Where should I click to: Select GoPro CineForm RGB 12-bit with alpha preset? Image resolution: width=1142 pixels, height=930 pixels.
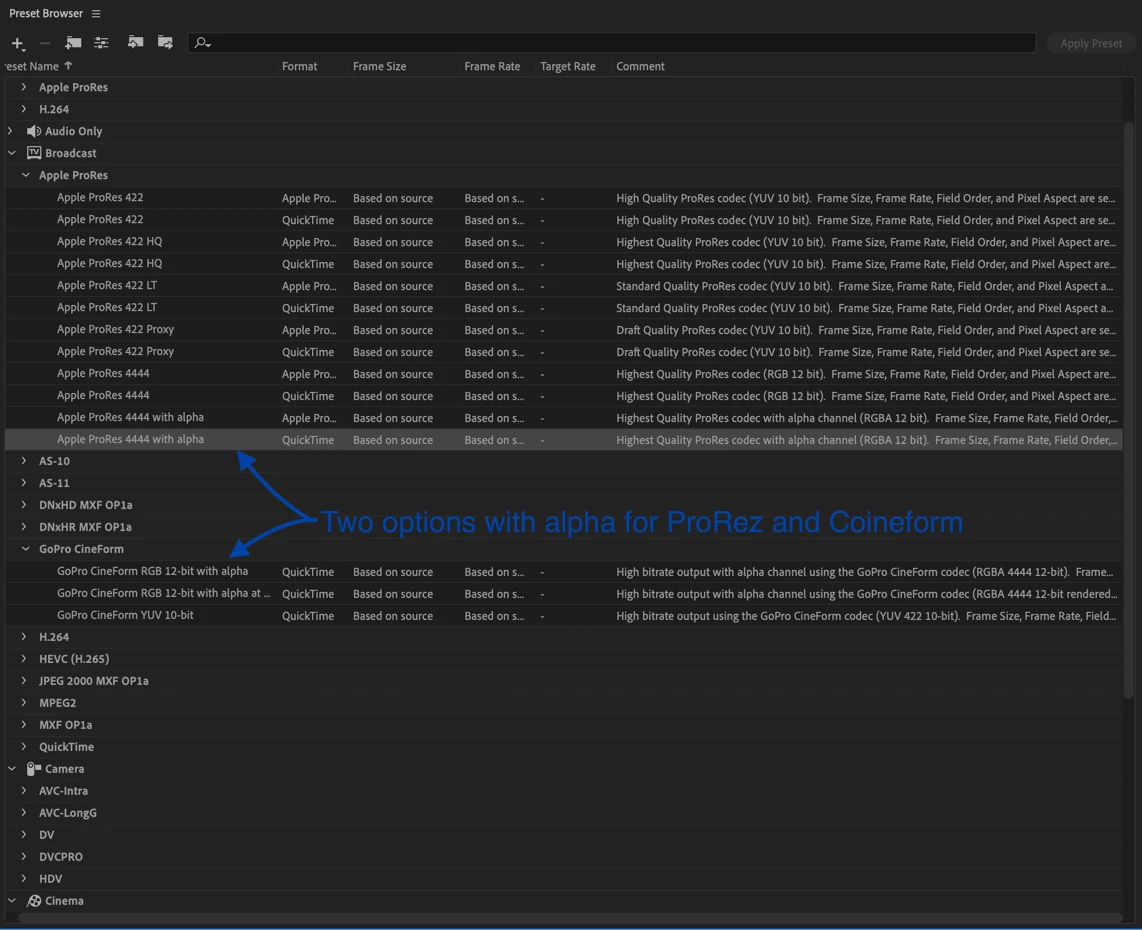563,572
